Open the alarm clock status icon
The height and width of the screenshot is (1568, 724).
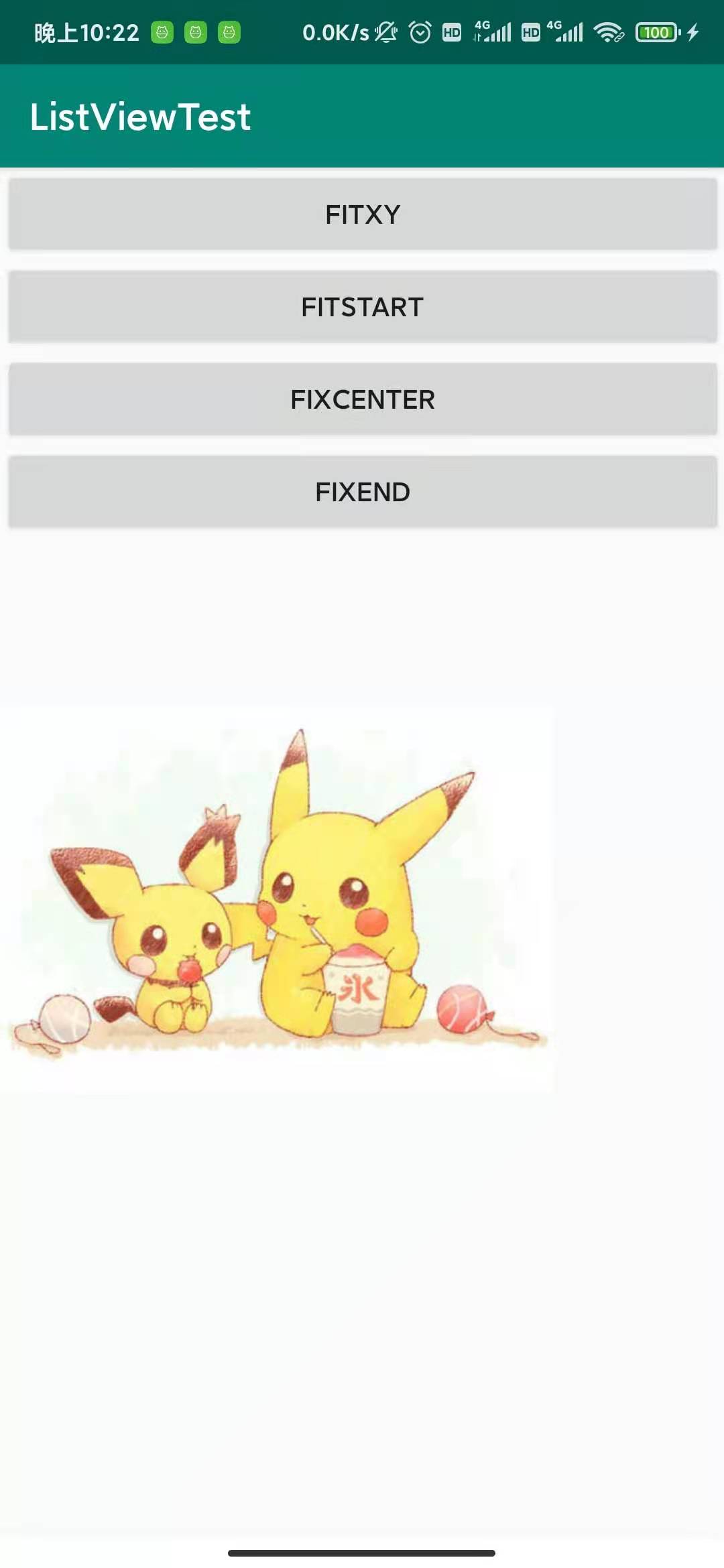420,32
